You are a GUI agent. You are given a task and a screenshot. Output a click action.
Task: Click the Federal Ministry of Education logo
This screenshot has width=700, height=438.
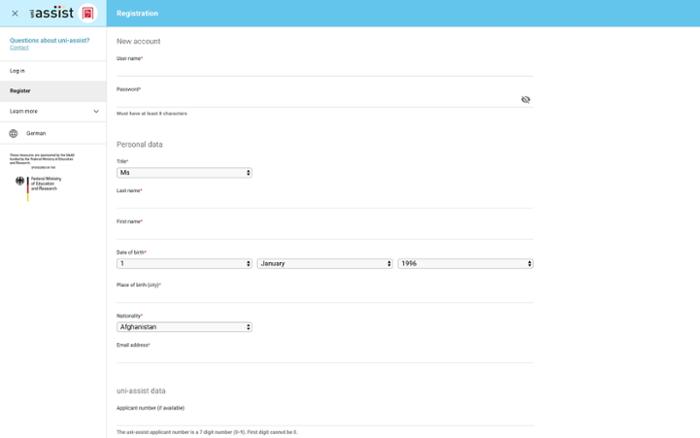pos(38,187)
